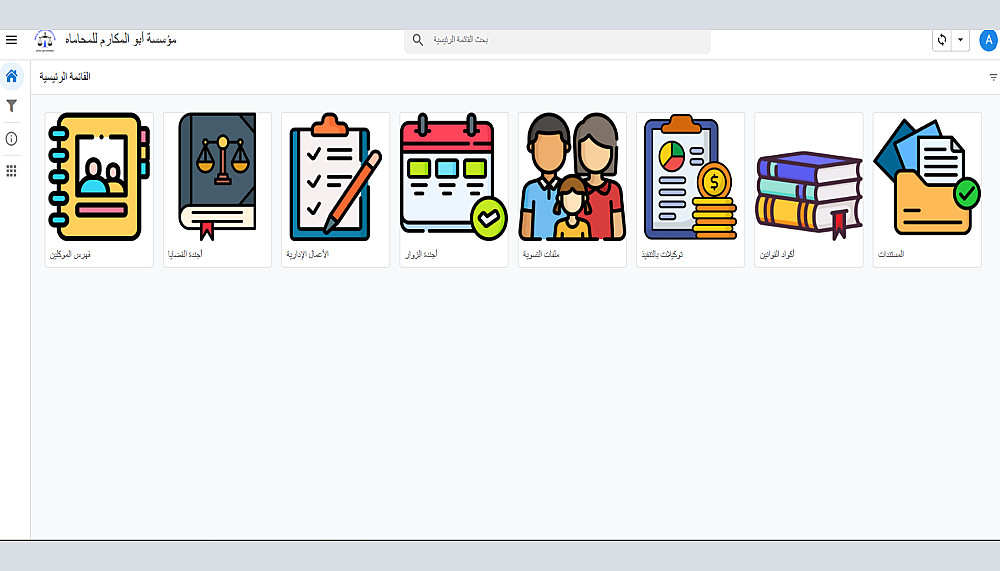The height and width of the screenshot is (571, 1000).
Task: Open the filter funnel in sidebar
Action: 11,106
